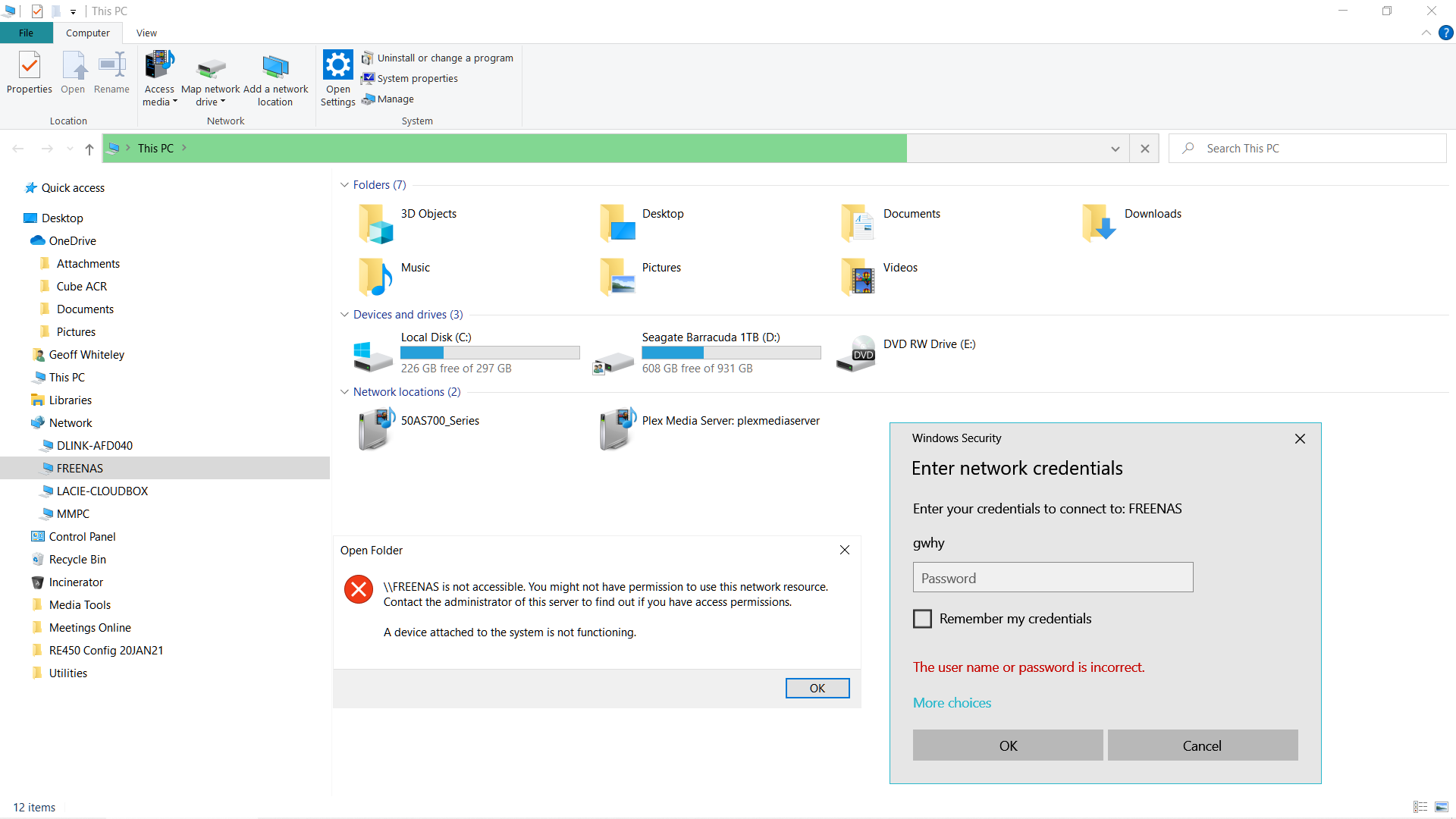Screen dimensions: 1456x819
Task: Click the Password input field
Action: coord(1053,578)
